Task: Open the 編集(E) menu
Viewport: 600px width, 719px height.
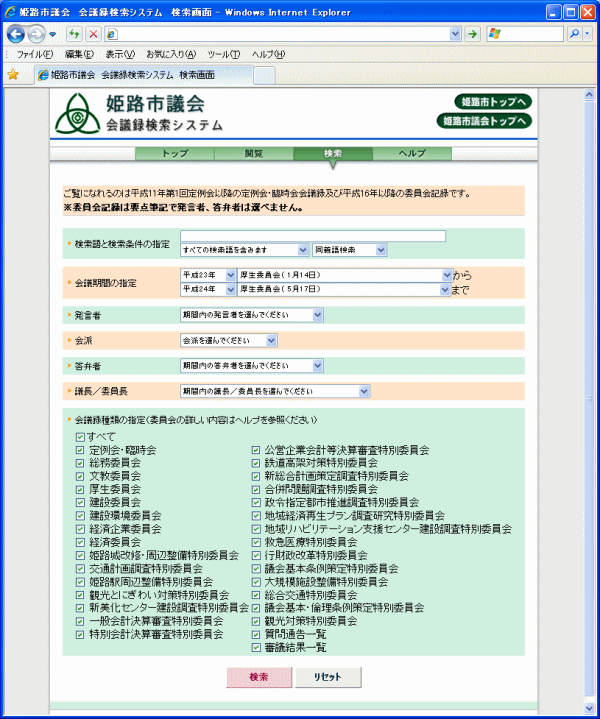Action: click(x=79, y=54)
